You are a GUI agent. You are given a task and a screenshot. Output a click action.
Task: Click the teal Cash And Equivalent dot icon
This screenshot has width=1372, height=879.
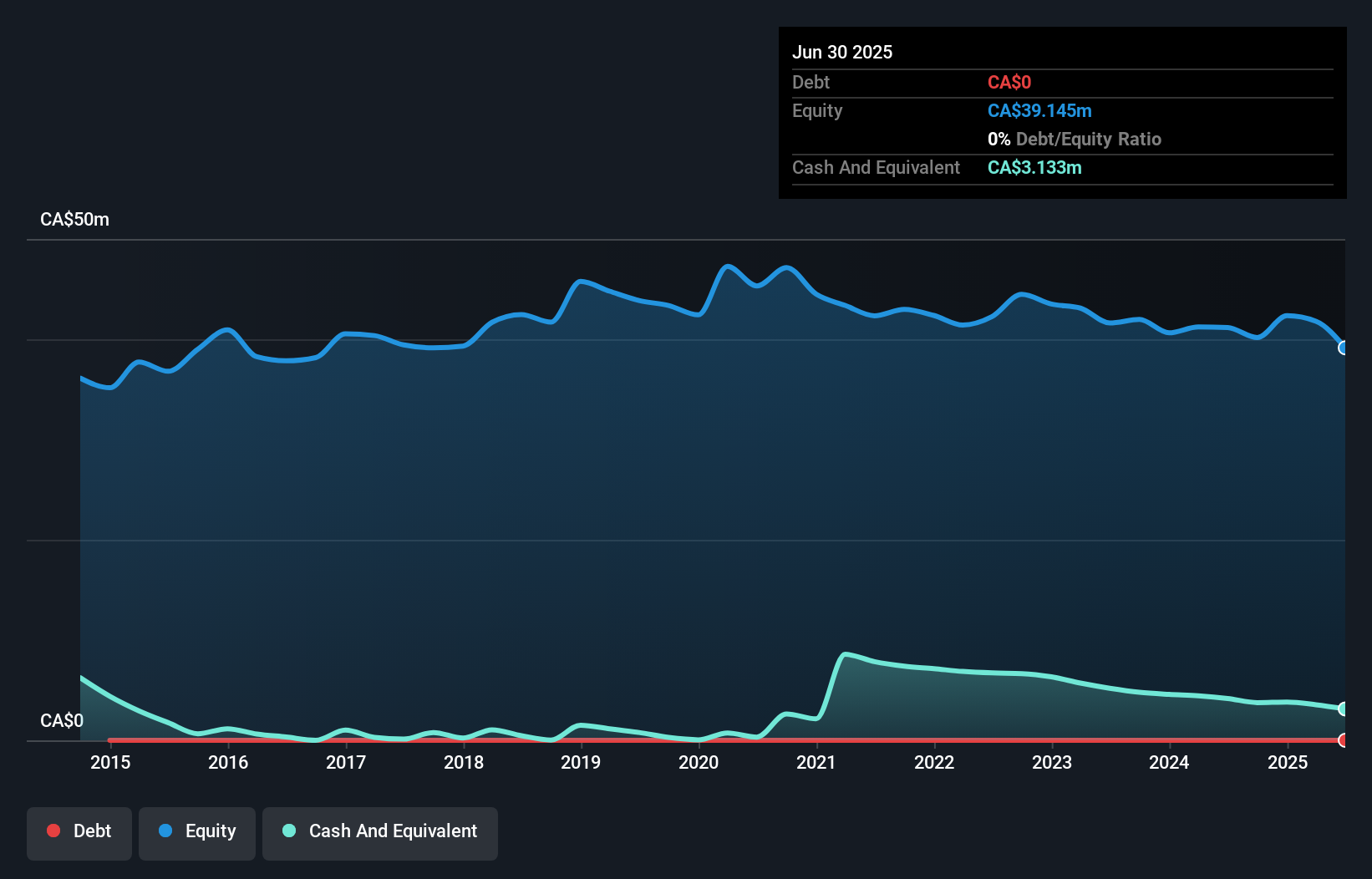[x=287, y=831]
